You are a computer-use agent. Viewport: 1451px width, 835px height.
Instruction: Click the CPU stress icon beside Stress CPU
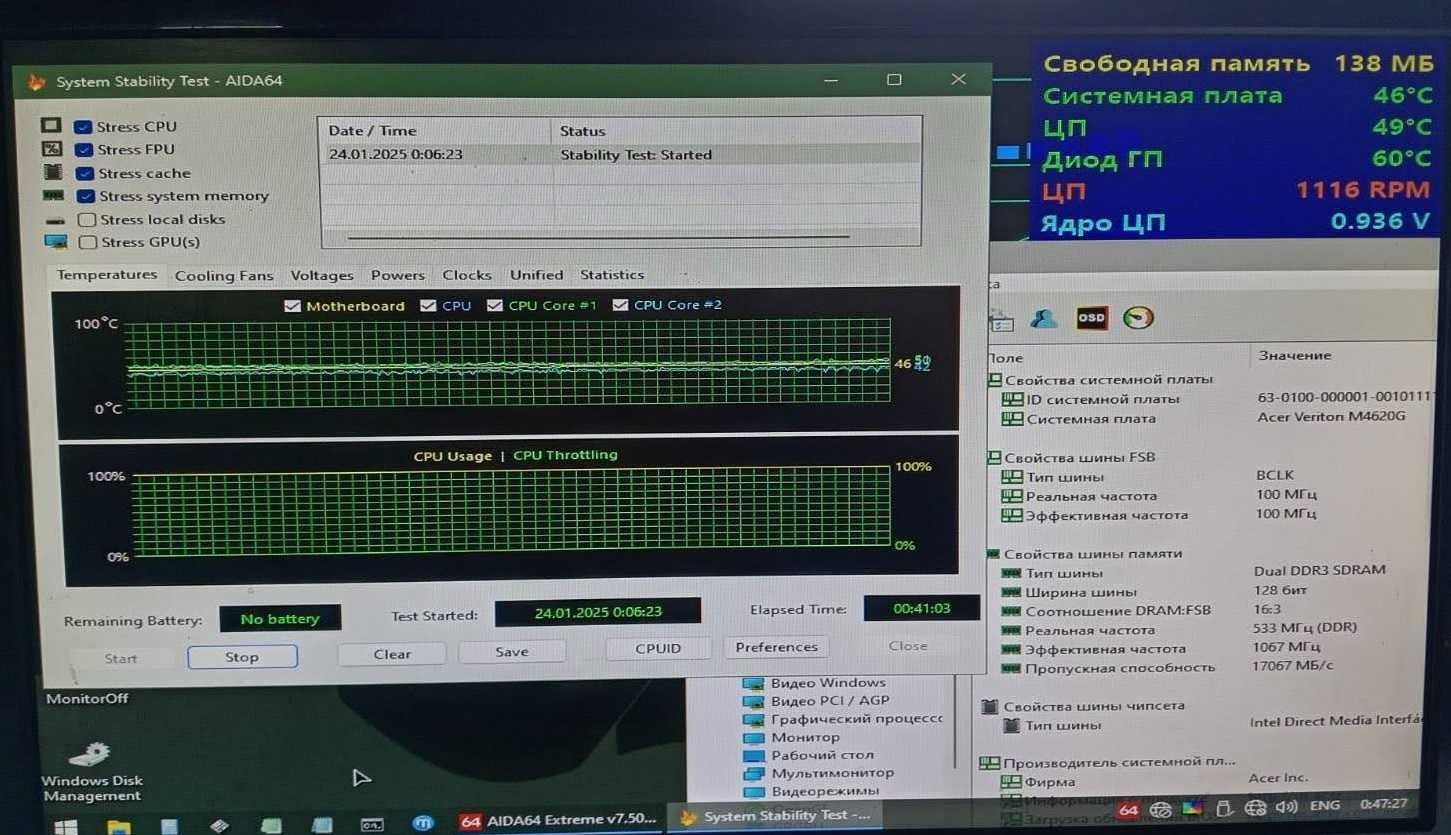tap(51, 126)
